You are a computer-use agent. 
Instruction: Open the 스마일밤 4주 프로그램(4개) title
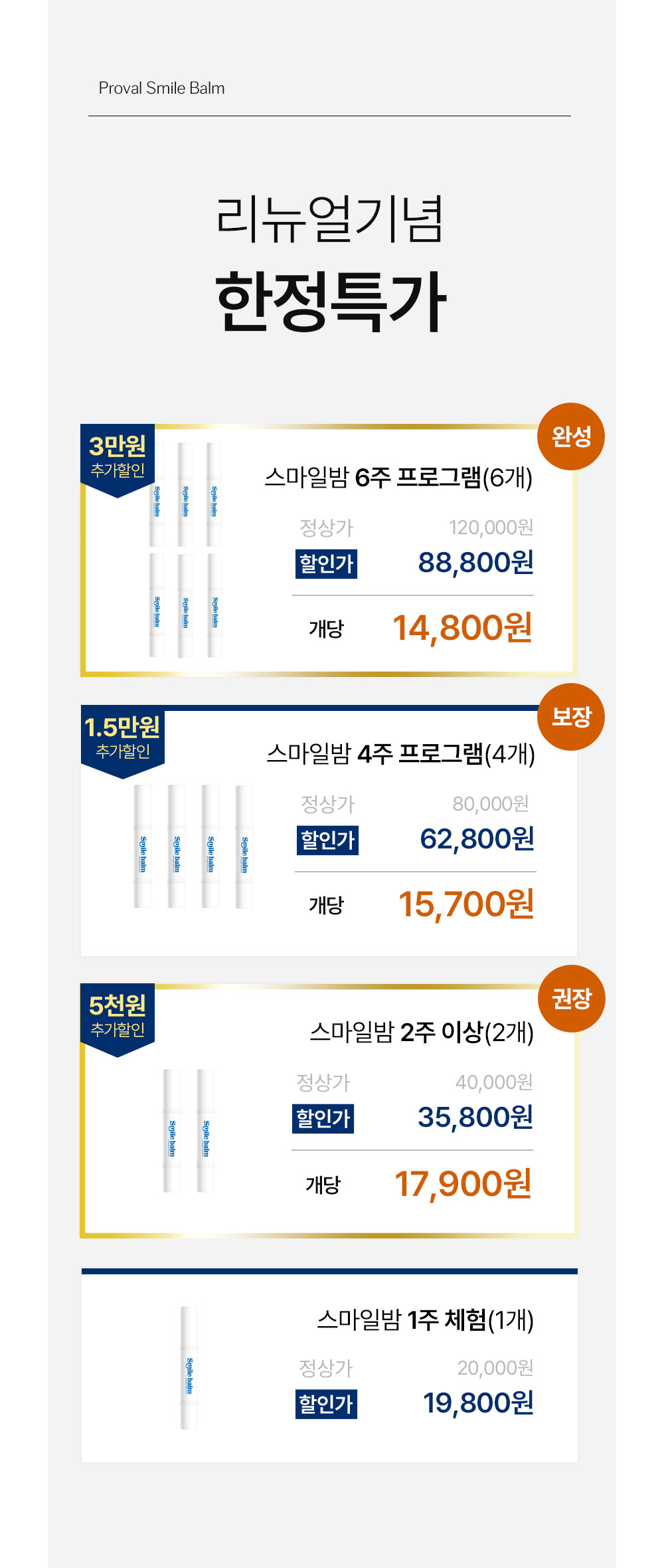pyautogui.click(x=400, y=754)
